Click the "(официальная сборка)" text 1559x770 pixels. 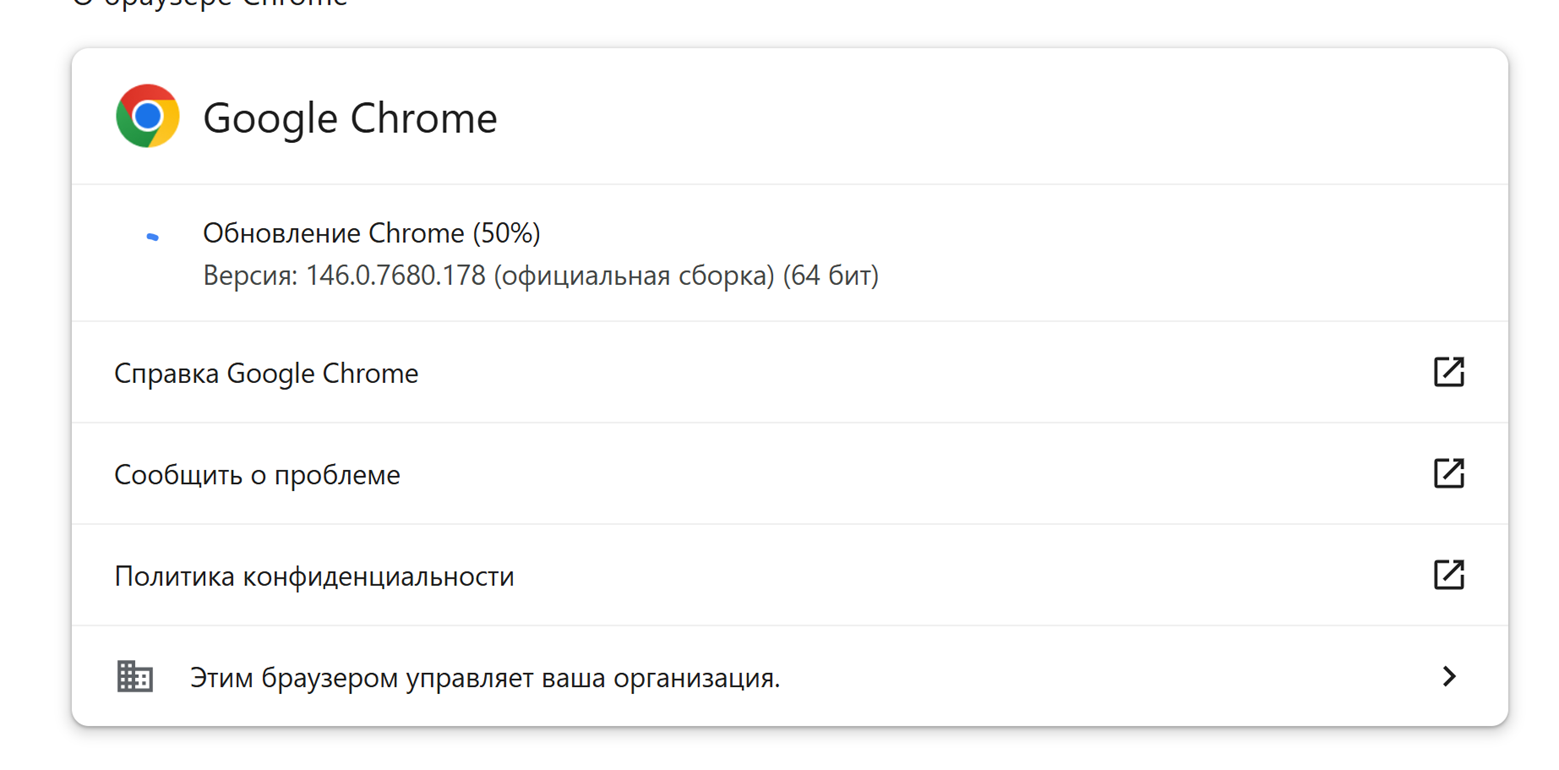tap(634, 275)
